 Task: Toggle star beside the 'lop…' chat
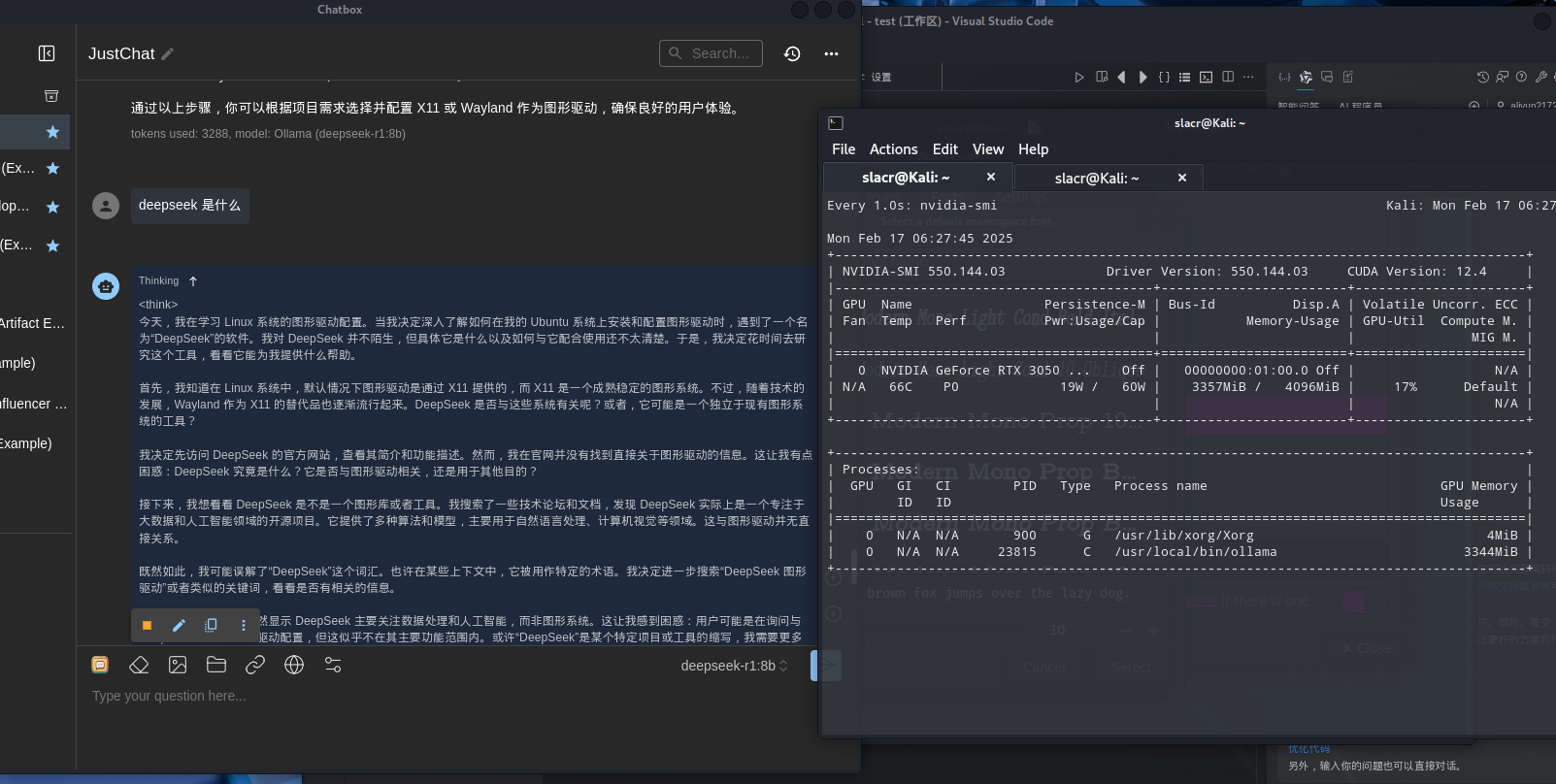click(52, 207)
